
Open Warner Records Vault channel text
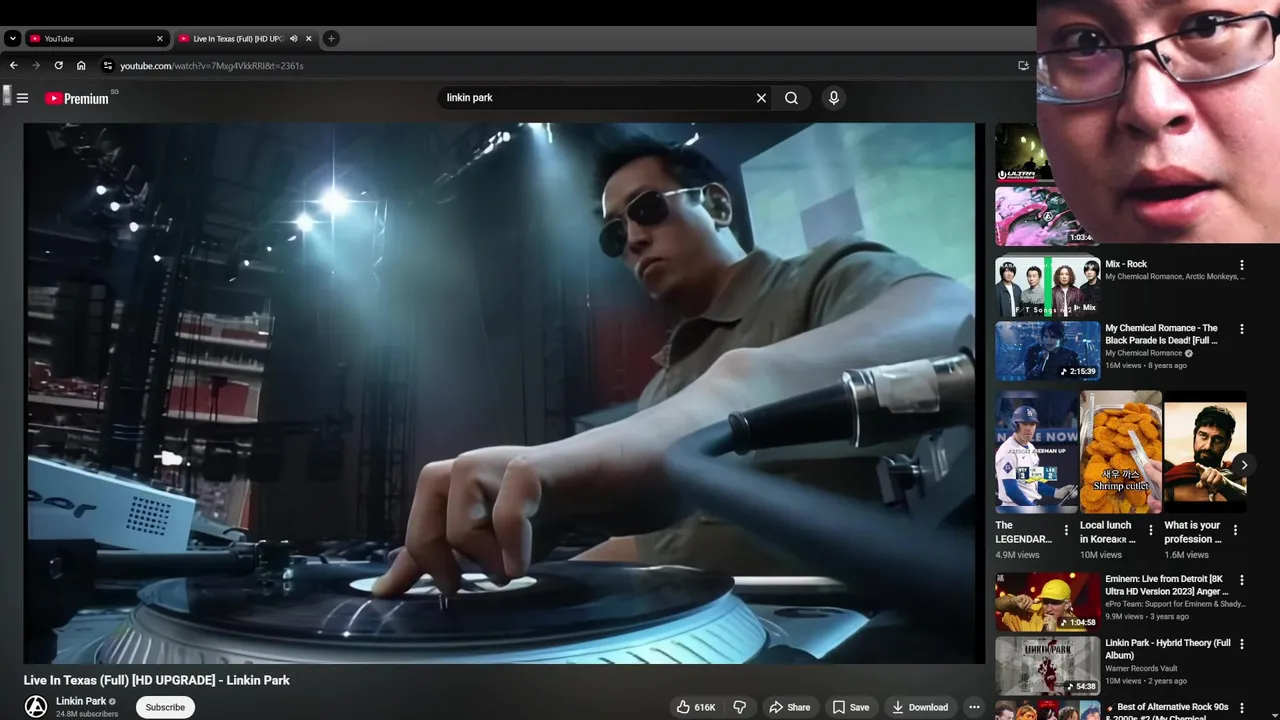1141,669
